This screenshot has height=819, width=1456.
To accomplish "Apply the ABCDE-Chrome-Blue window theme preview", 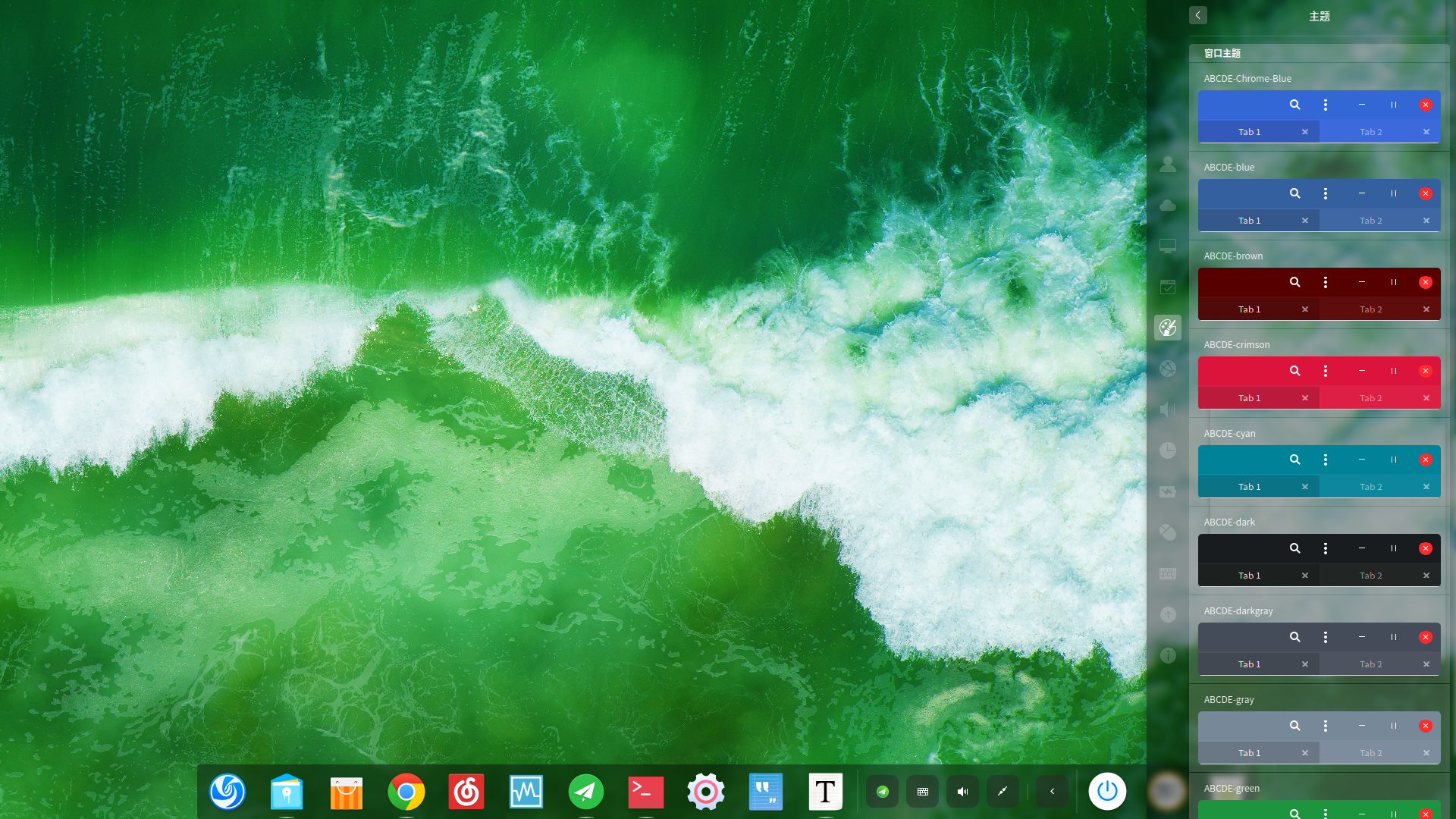I will (x=1319, y=117).
